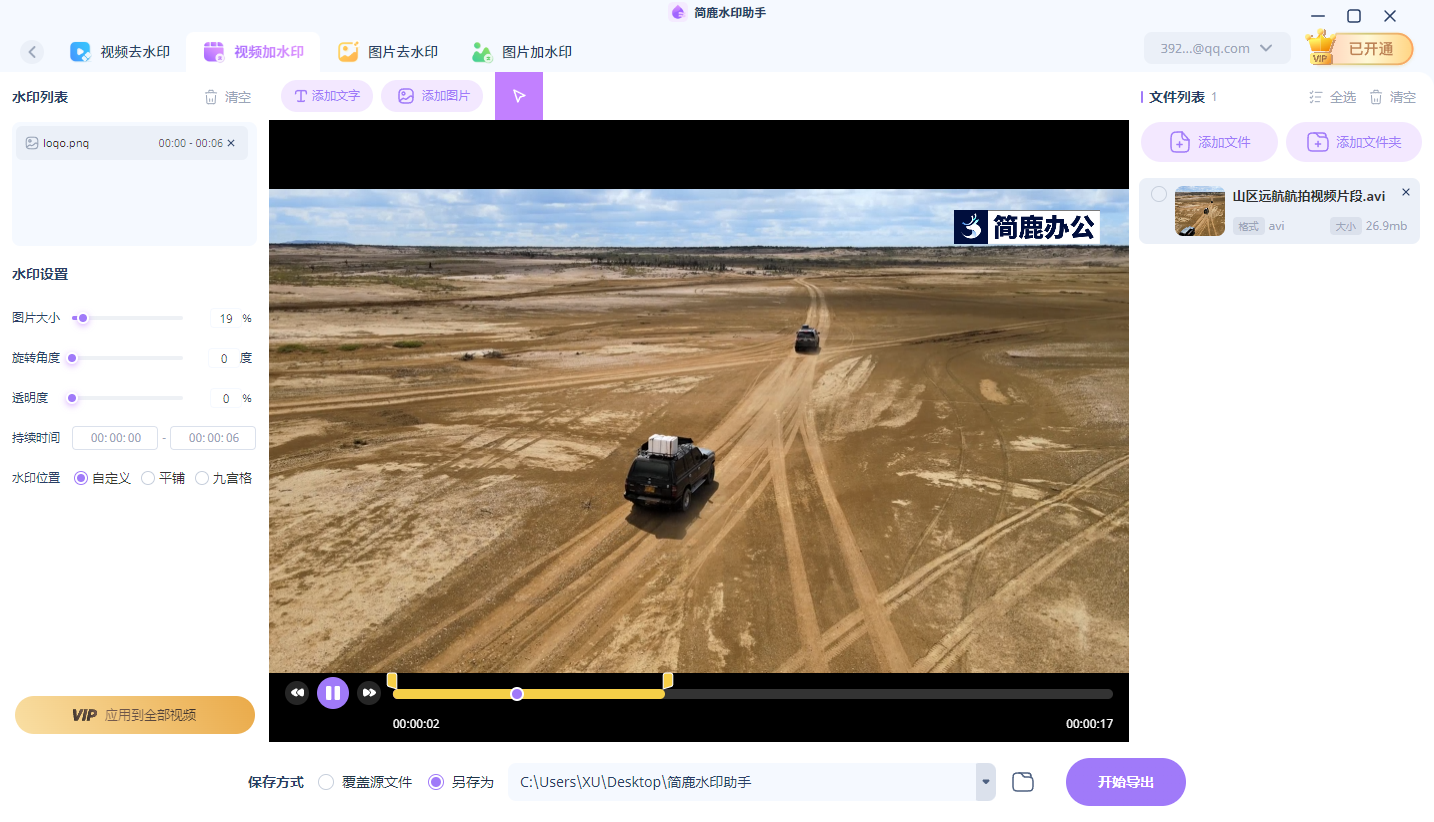The height and width of the screenshot is (822, 1434).
Task: Click the fast-forward playback button
Action: pyautogui.click(x=369, y=693)
